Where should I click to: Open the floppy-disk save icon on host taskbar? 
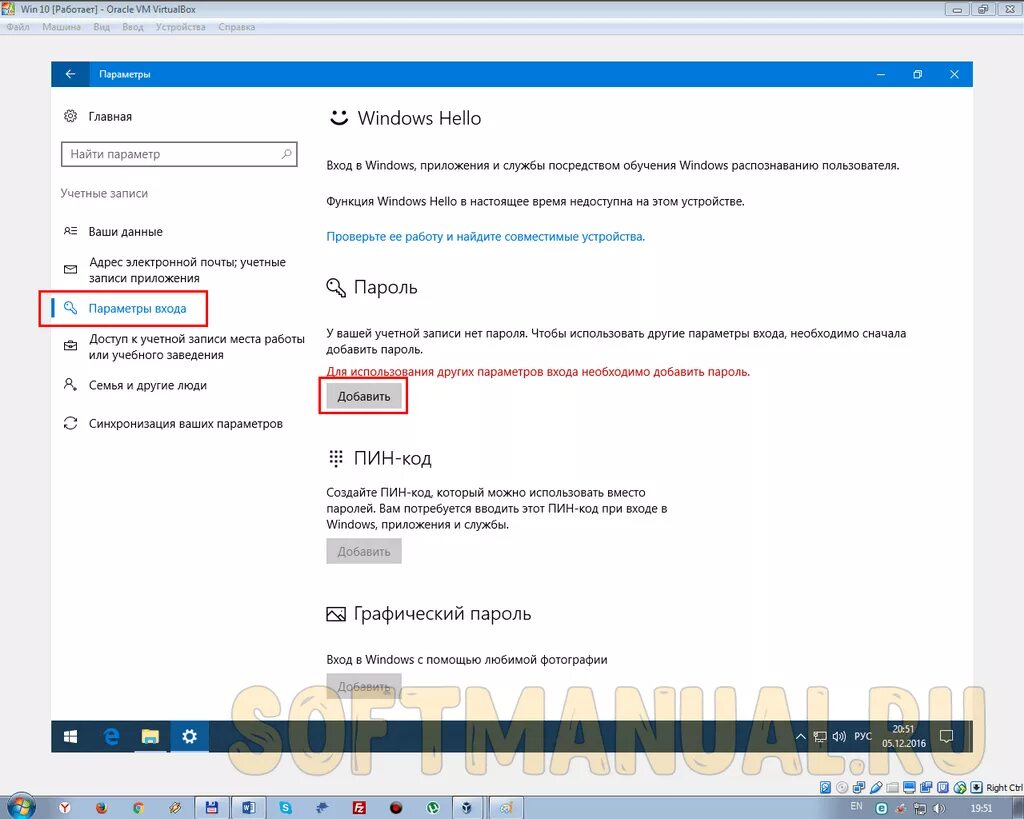[212, 808]
